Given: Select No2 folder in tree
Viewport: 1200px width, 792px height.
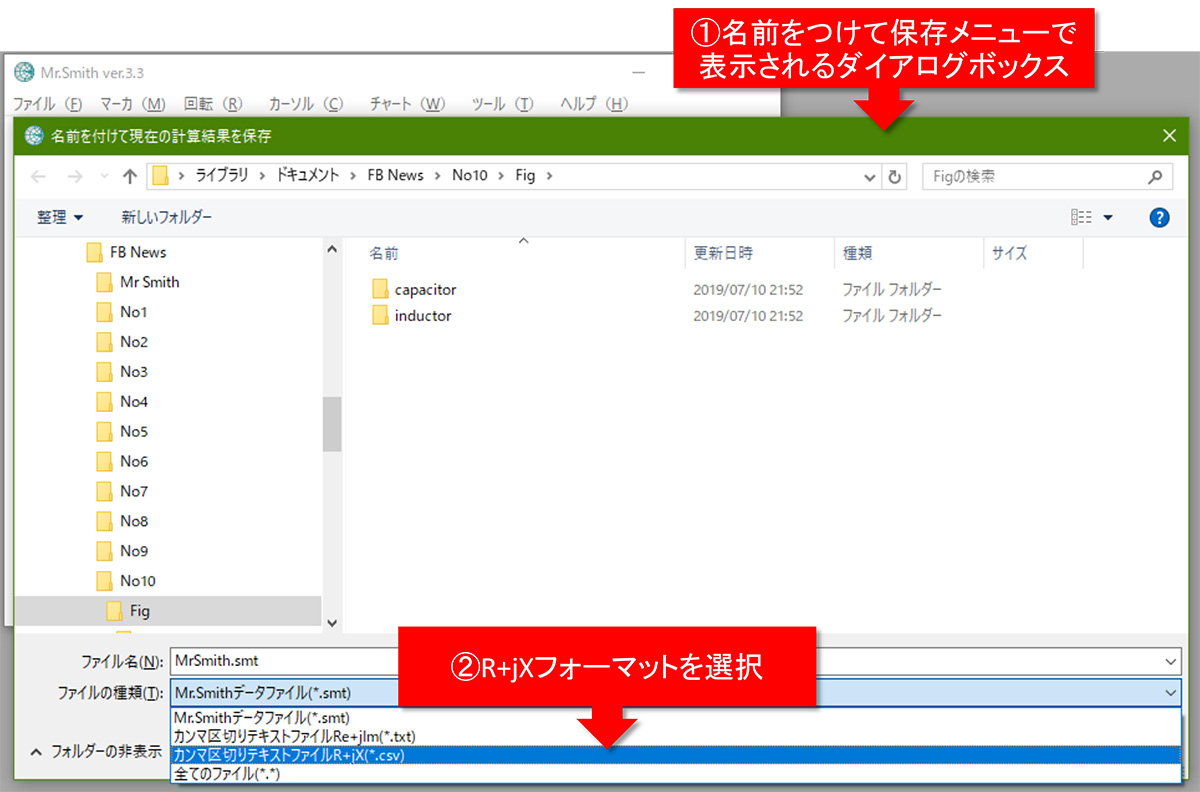Looking at the screenshot, I should 133,342.
